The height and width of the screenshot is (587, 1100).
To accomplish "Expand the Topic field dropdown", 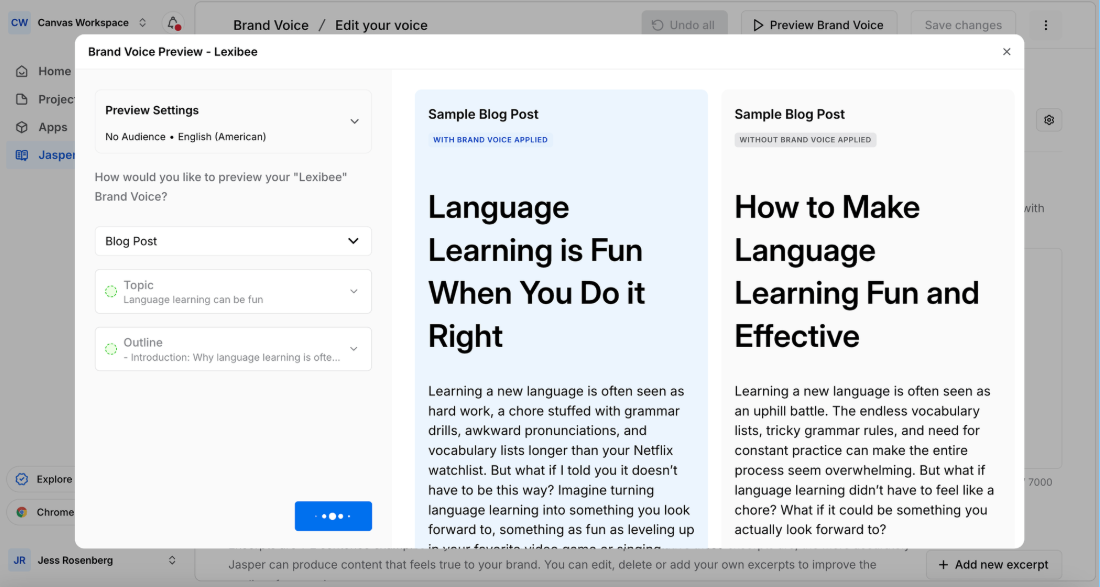I will (353, 291).
